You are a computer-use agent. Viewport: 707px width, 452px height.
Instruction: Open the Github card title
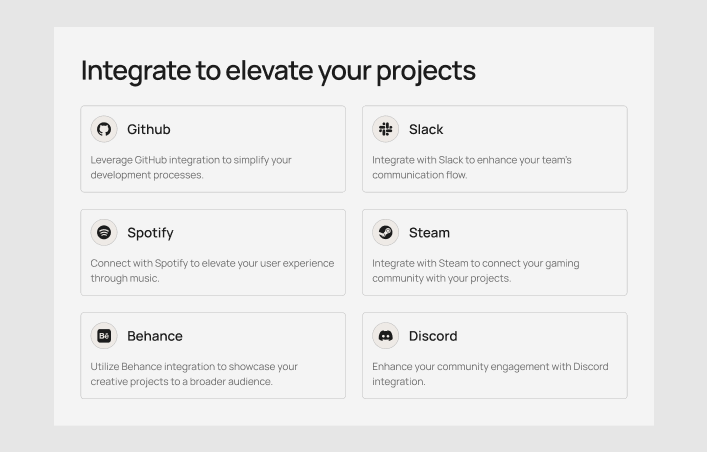click(x=149, y=129)
